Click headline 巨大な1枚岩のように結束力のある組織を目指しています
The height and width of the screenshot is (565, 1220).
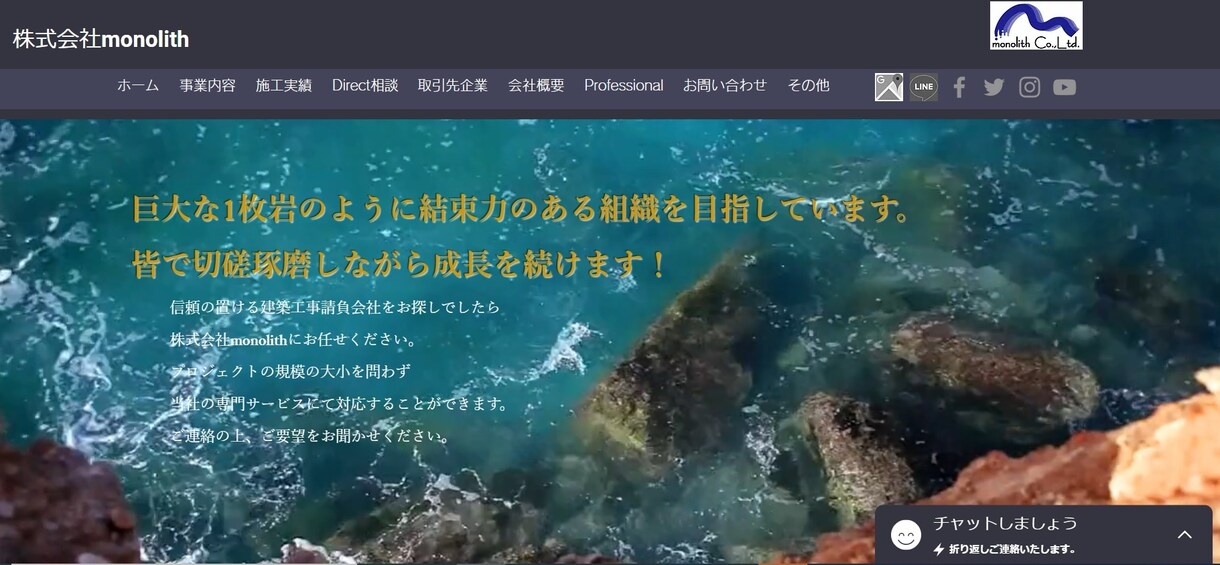pos(521,211)
